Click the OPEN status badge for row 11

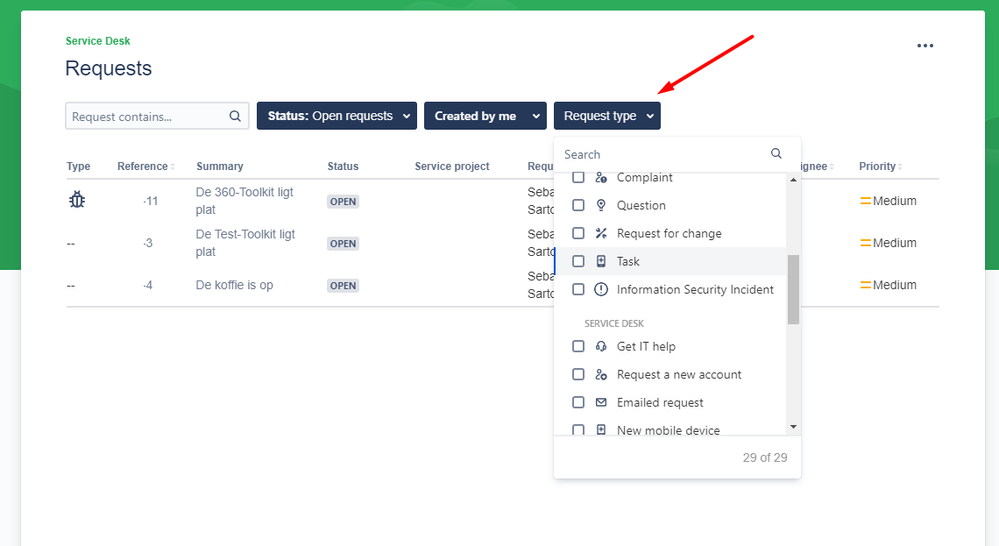(x=343, y=201)
